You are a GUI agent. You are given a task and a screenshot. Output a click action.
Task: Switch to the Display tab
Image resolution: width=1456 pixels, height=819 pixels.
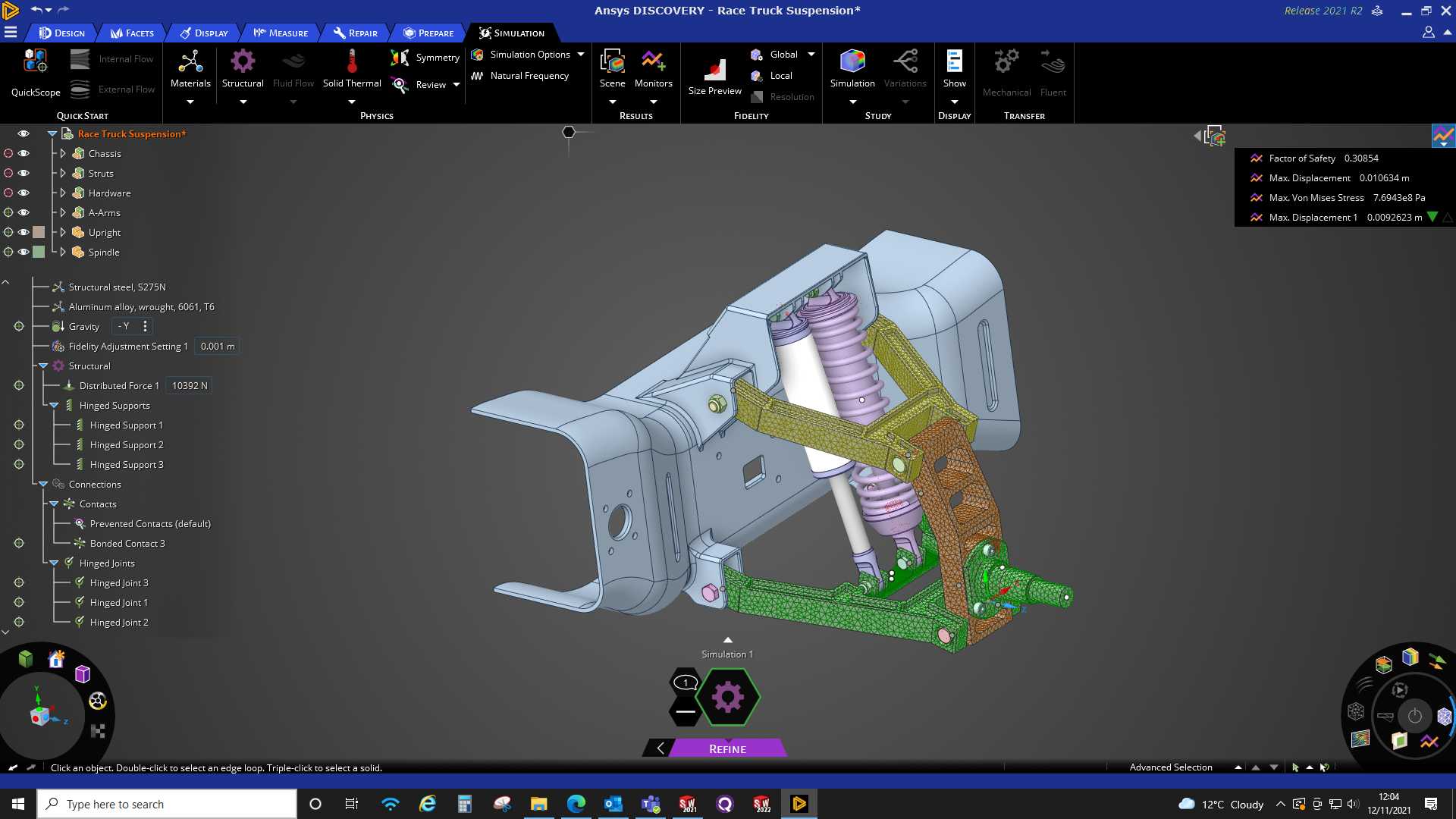tap(204, 33)
